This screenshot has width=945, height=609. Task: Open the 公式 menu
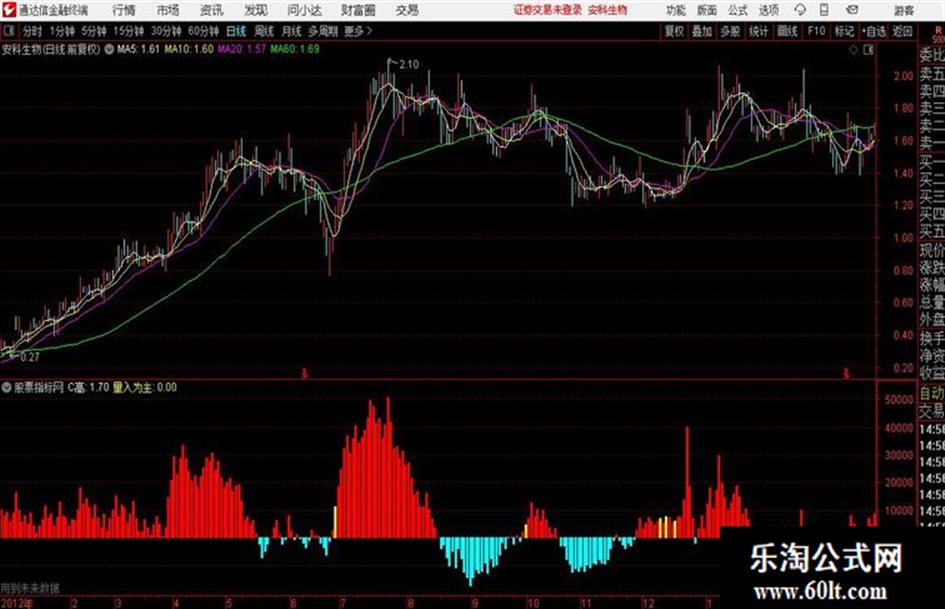[x=738, y=10]
